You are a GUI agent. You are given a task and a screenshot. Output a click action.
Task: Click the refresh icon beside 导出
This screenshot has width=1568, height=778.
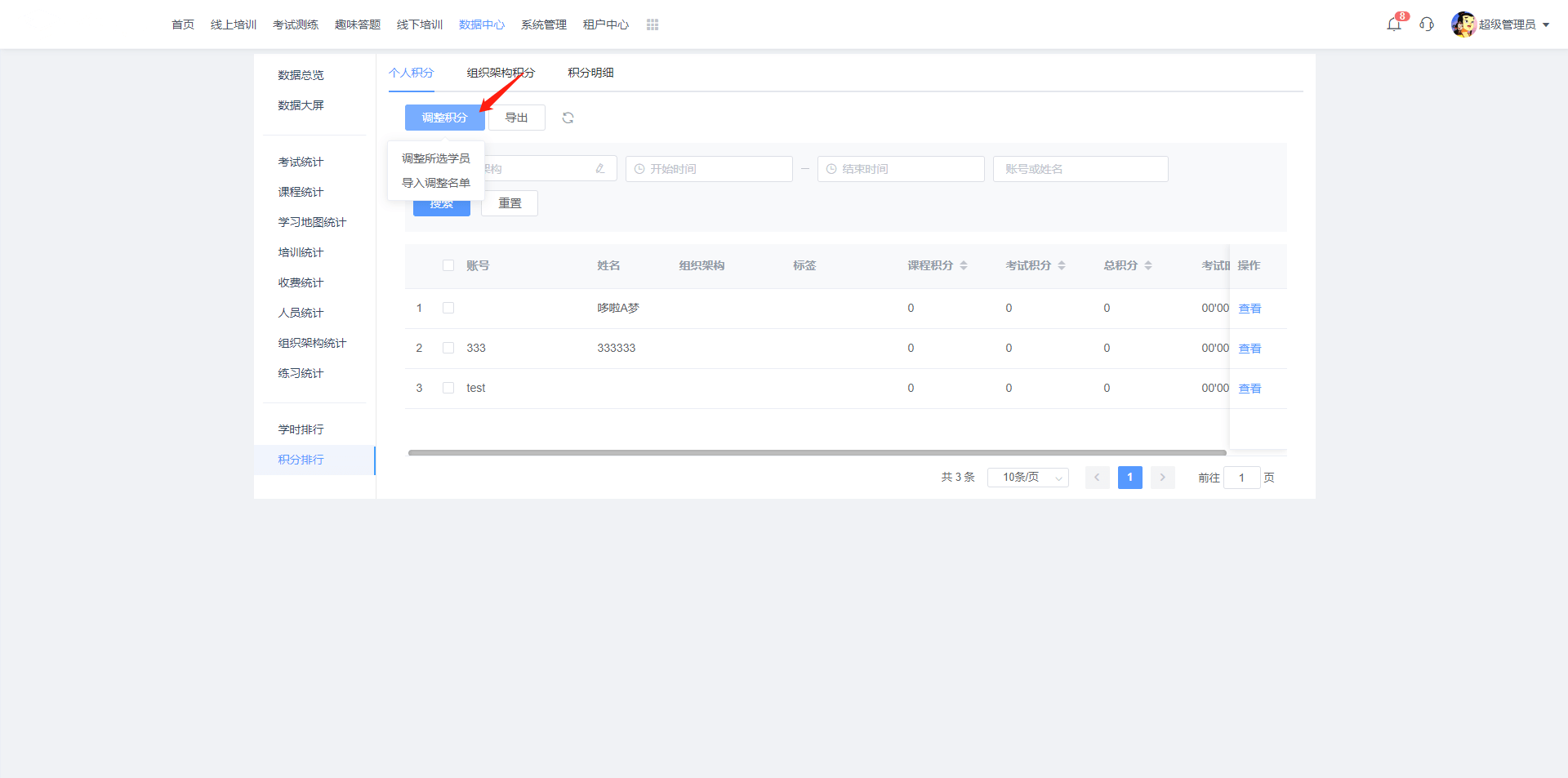pos(568,118)
